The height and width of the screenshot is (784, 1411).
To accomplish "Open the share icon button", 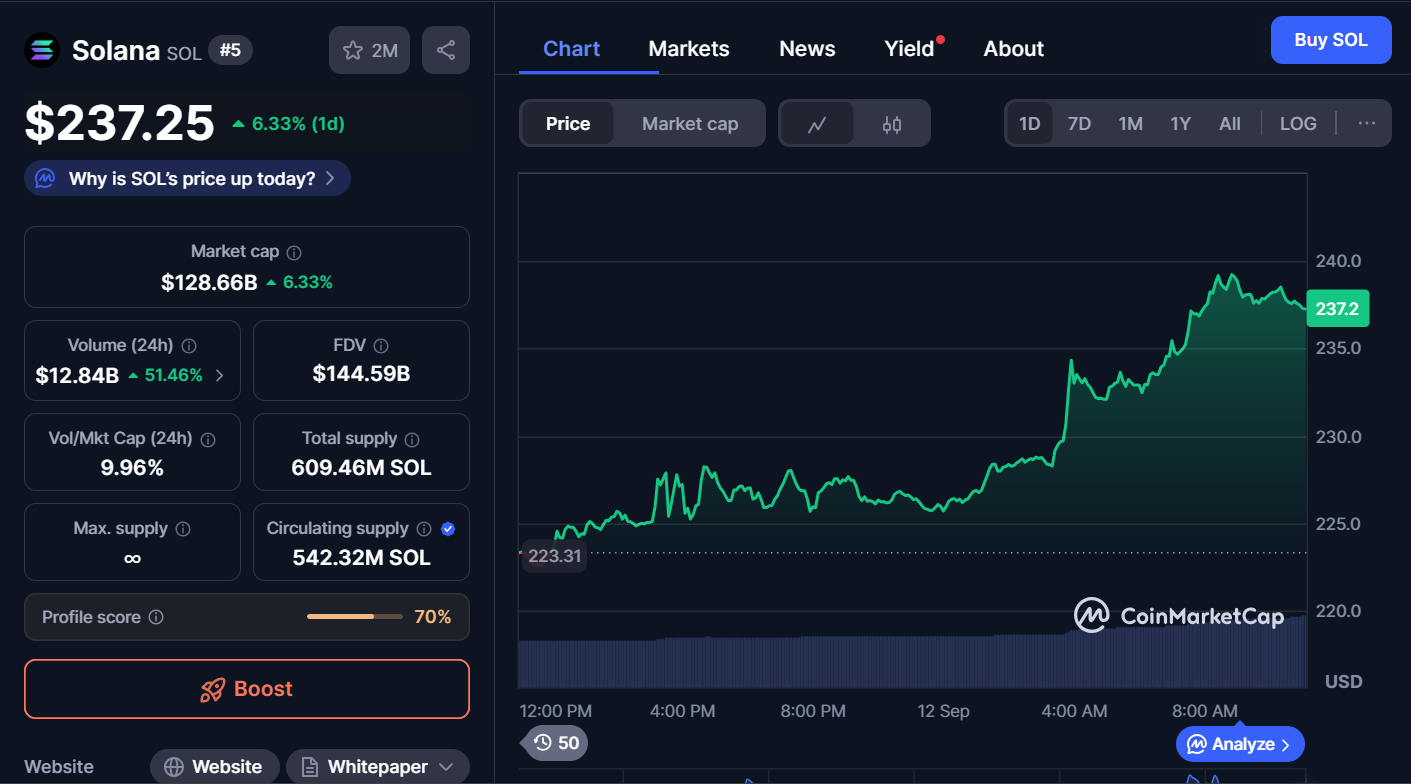I will [x=446, y=50].
